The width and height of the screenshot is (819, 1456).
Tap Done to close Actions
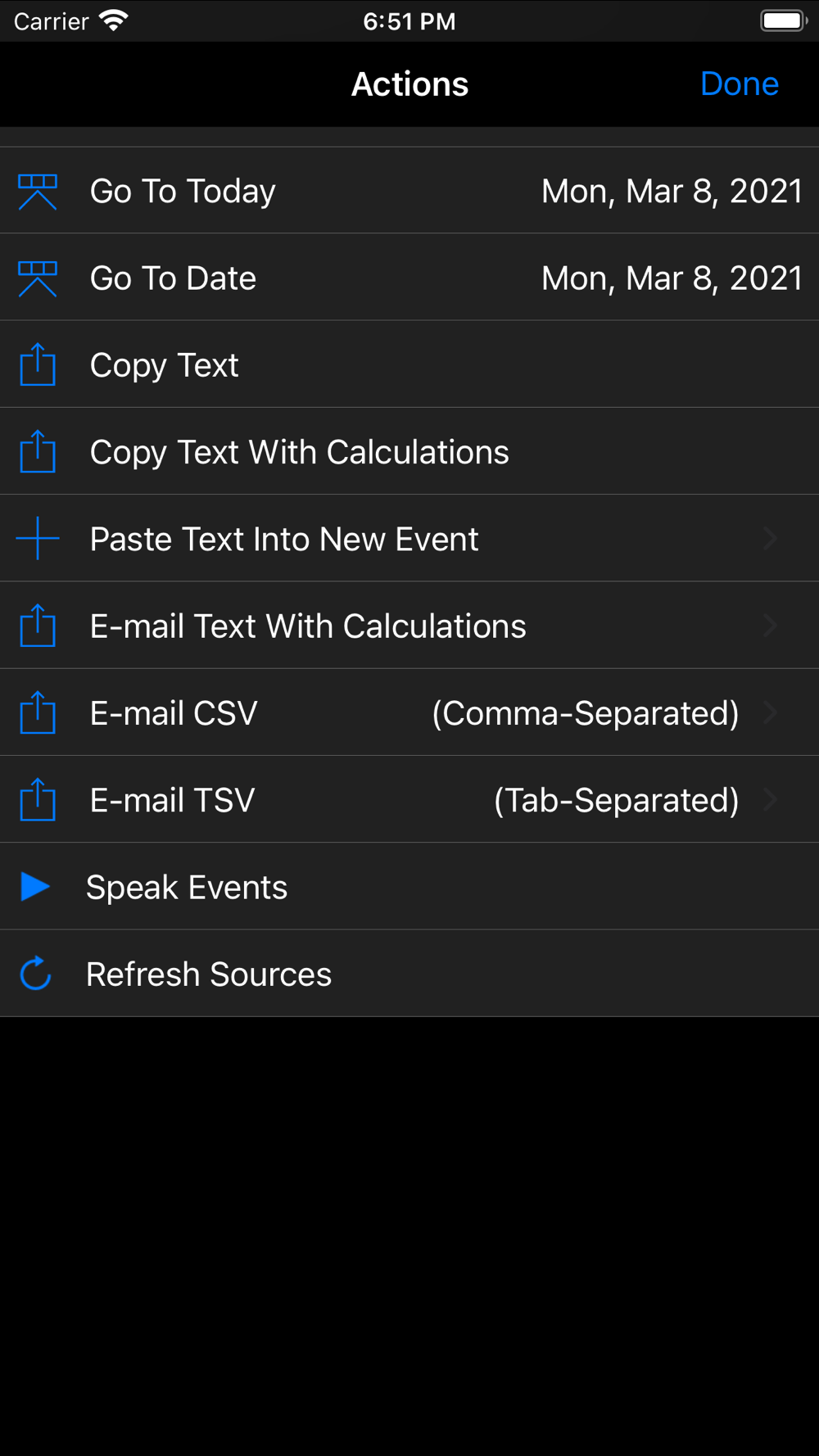pyautogui.click(x=739, y=84)
